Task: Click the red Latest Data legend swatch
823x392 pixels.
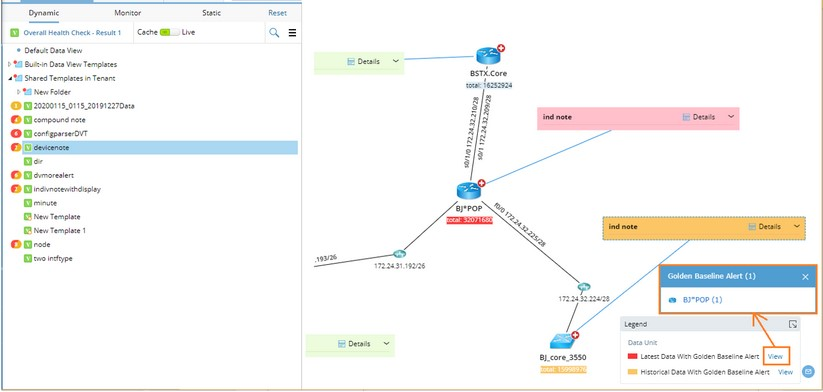Action: 632,357
